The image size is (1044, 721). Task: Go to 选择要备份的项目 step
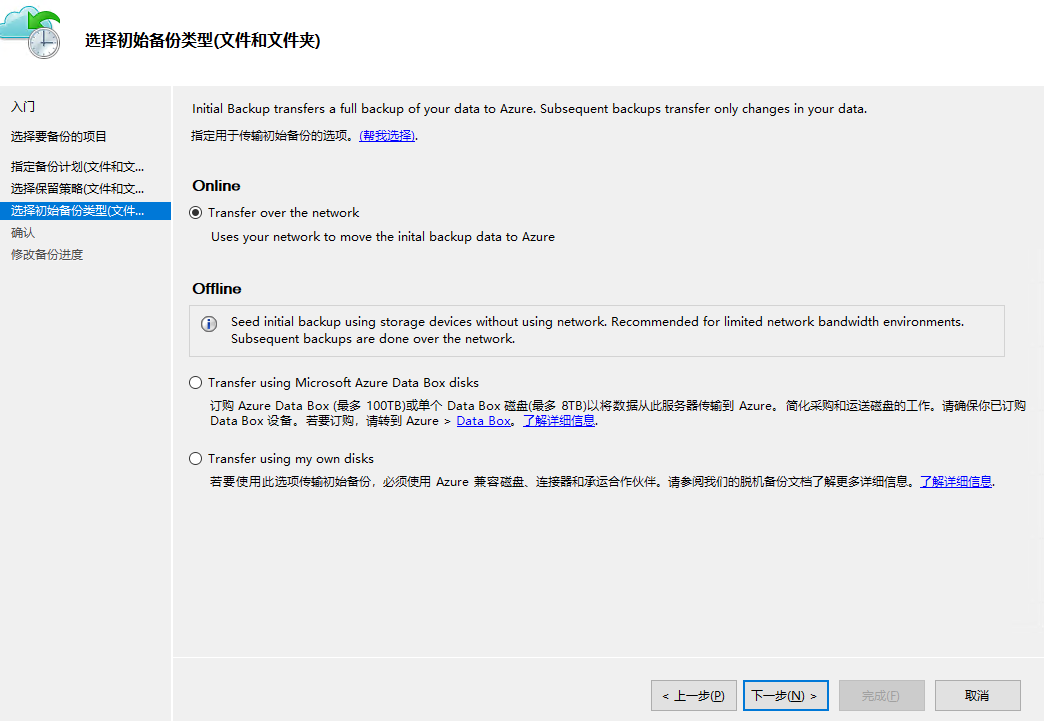59,136
